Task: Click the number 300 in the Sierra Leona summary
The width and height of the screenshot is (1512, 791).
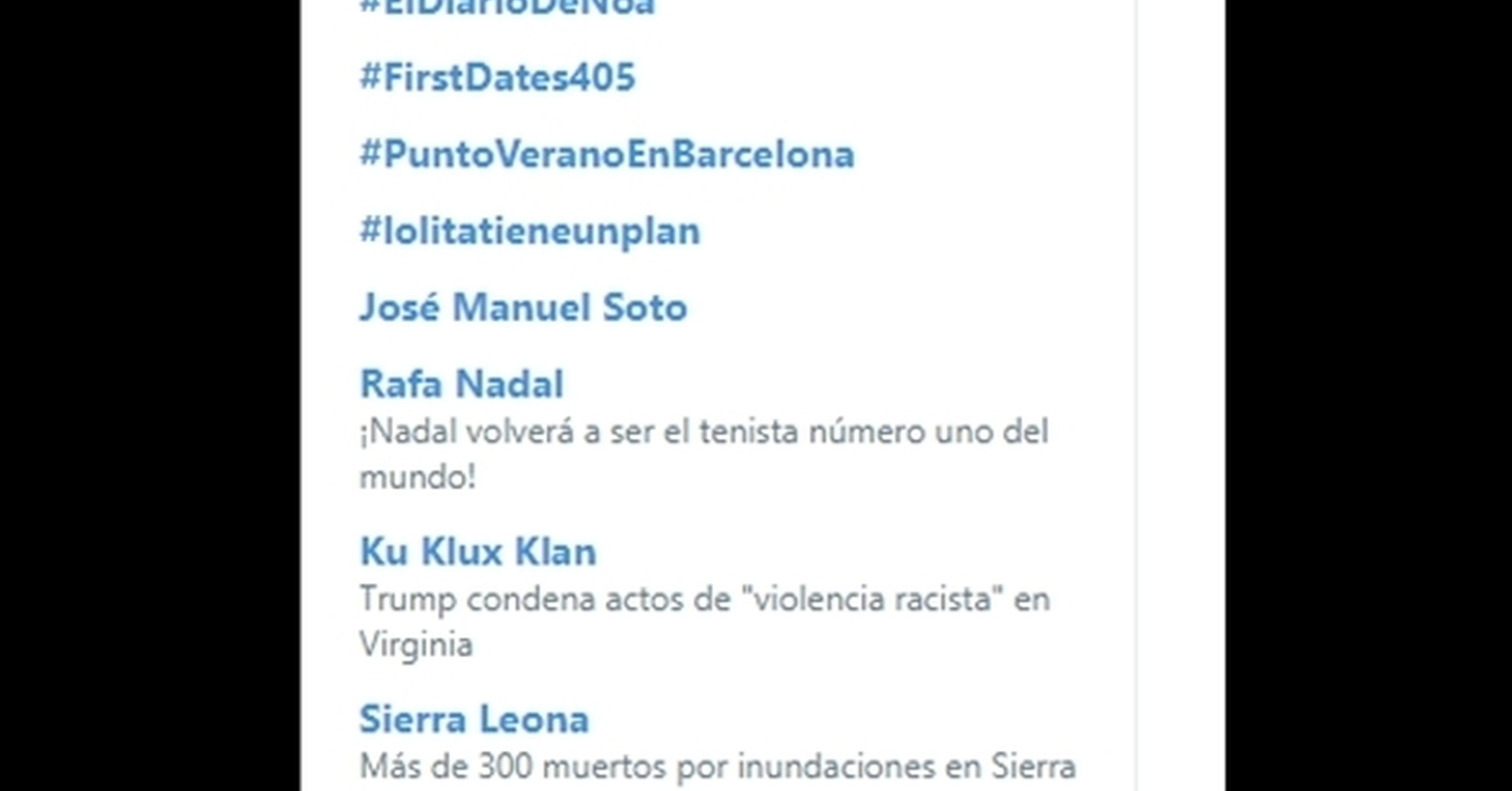Action: point(505,766)
